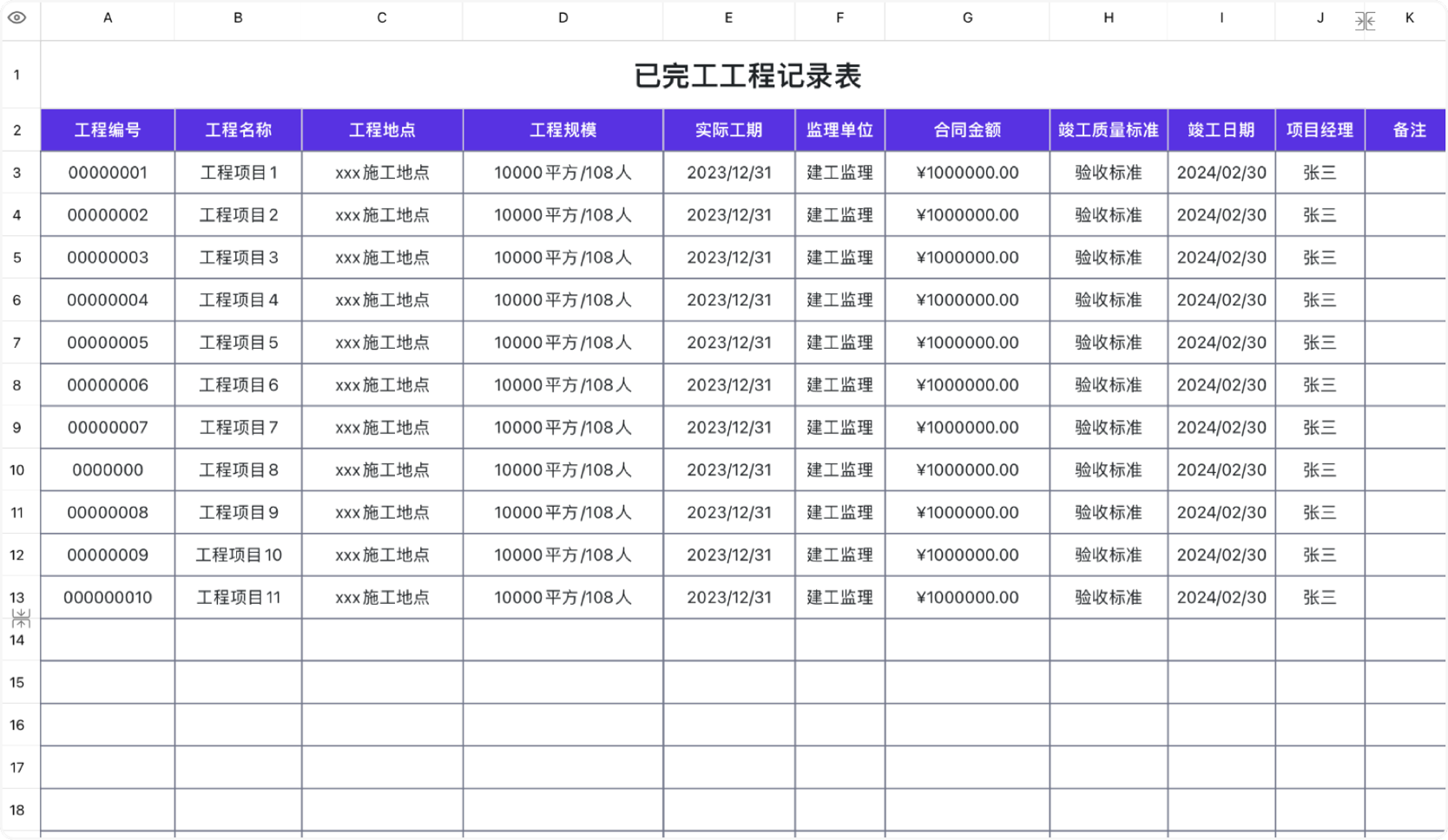Click 2024/02/30 in the 工程项目7 row
Viewport: 1448px width, 840px height.
[1221, 428]
